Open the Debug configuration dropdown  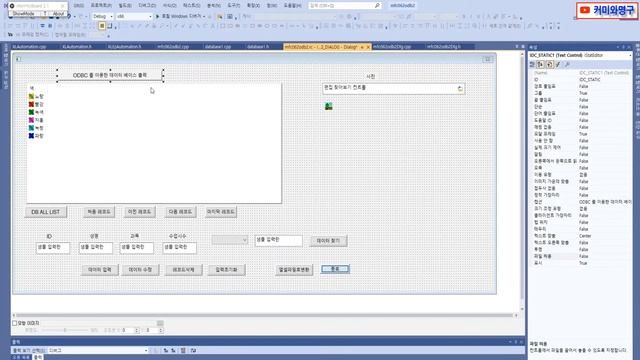[102, 16]
